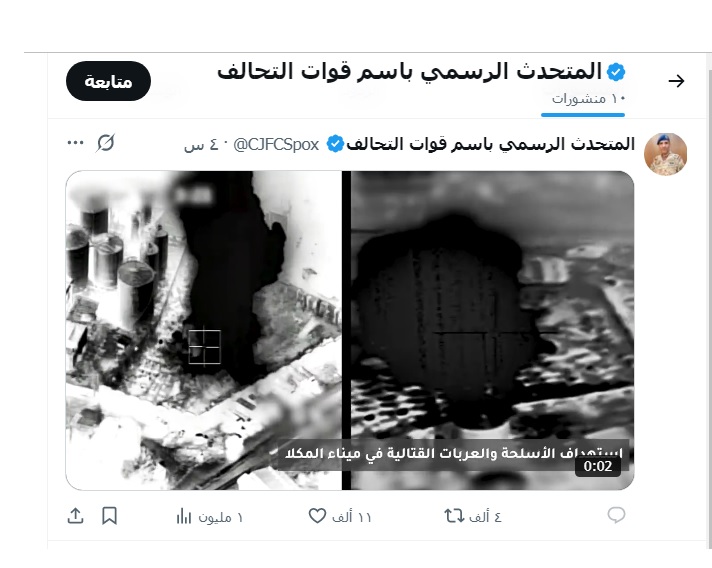The width and height of the screenshot is (712, 568).
Task: Click the back arrow icon
Action: pos(676,81)
